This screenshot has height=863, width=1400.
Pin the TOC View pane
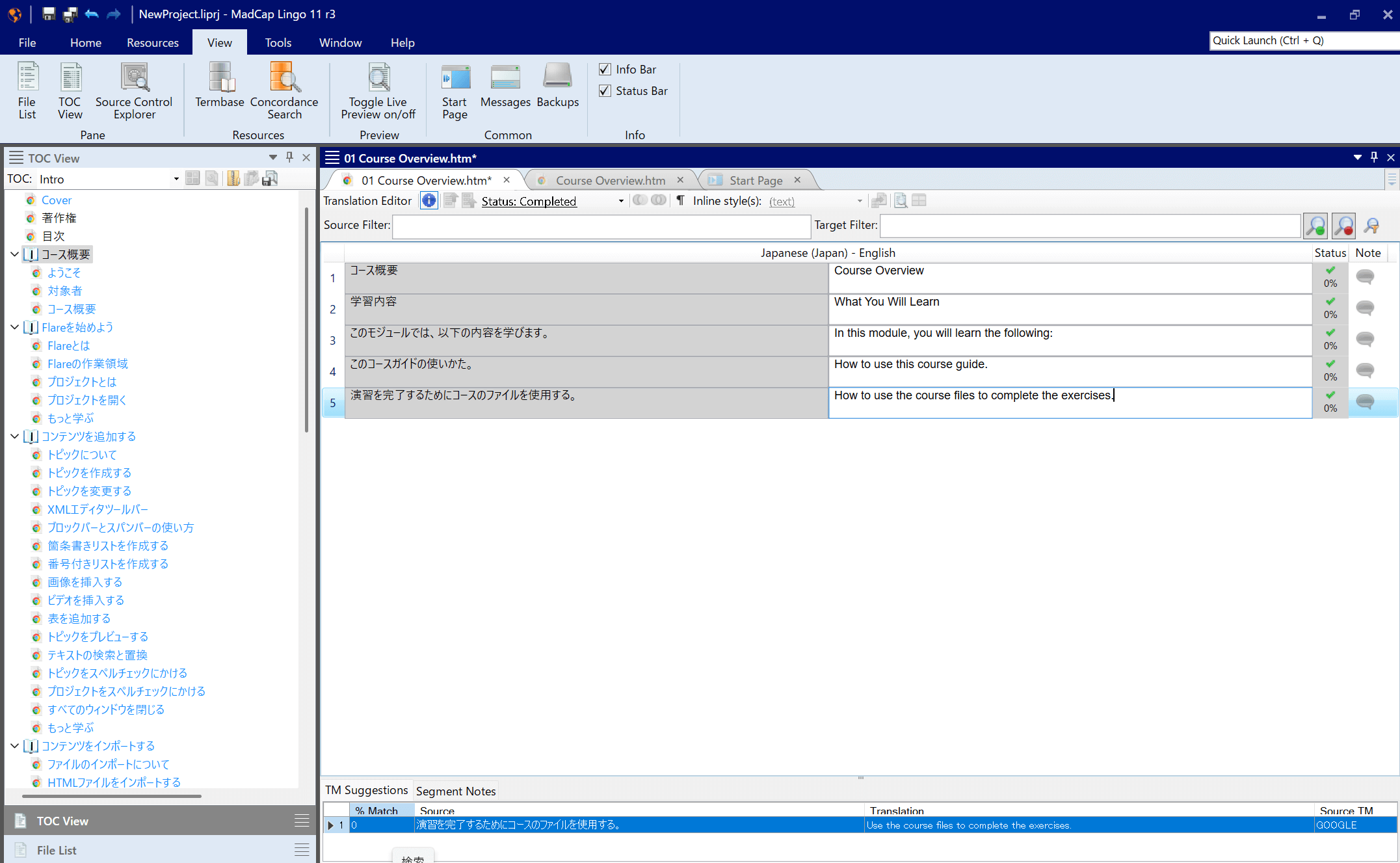(x=289, y=157)
